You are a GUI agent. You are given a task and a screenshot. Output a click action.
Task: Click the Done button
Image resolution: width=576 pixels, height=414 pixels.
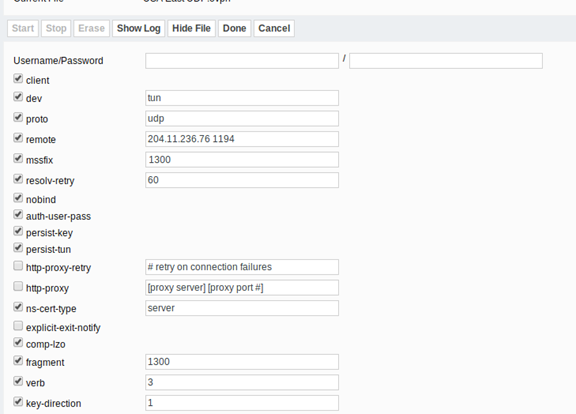pyautogui.click(x=234, y=28)
